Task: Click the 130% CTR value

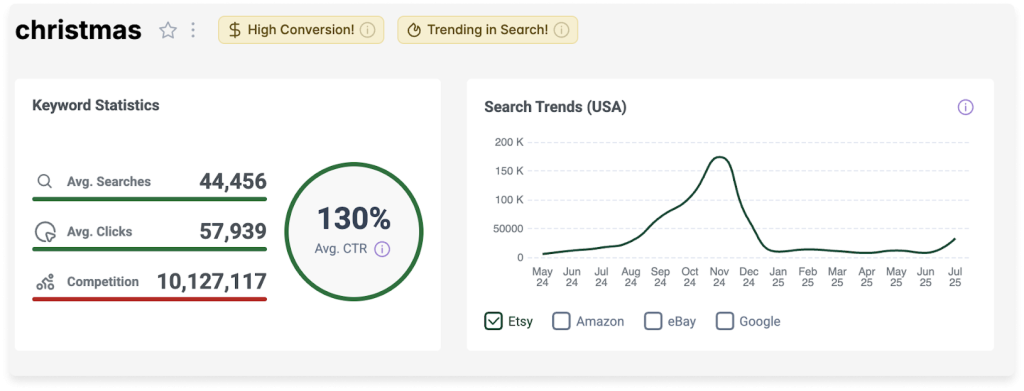Action: pos(353,219)
